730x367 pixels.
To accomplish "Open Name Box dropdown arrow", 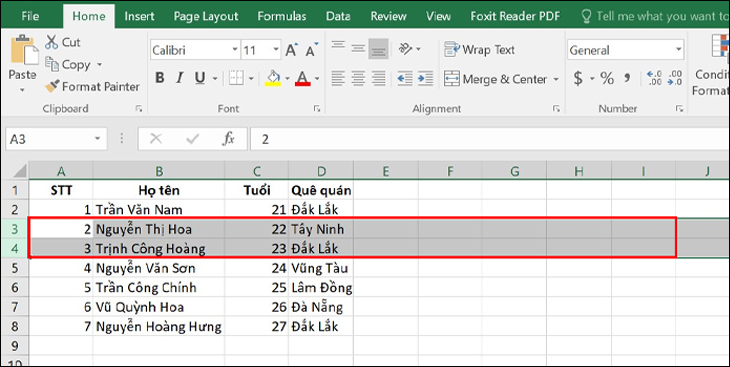I will tap(97, 139).
